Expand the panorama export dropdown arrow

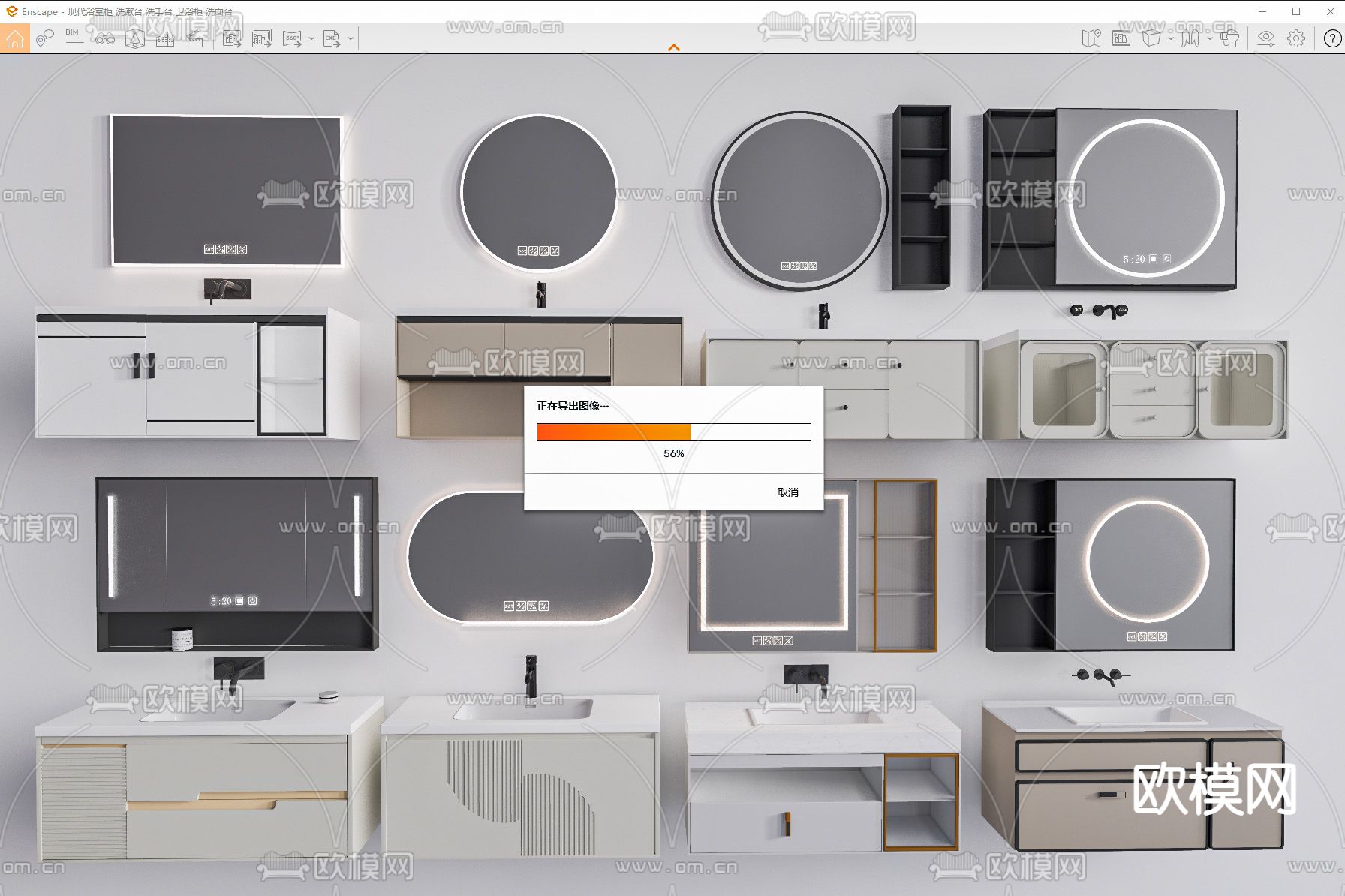311,38
